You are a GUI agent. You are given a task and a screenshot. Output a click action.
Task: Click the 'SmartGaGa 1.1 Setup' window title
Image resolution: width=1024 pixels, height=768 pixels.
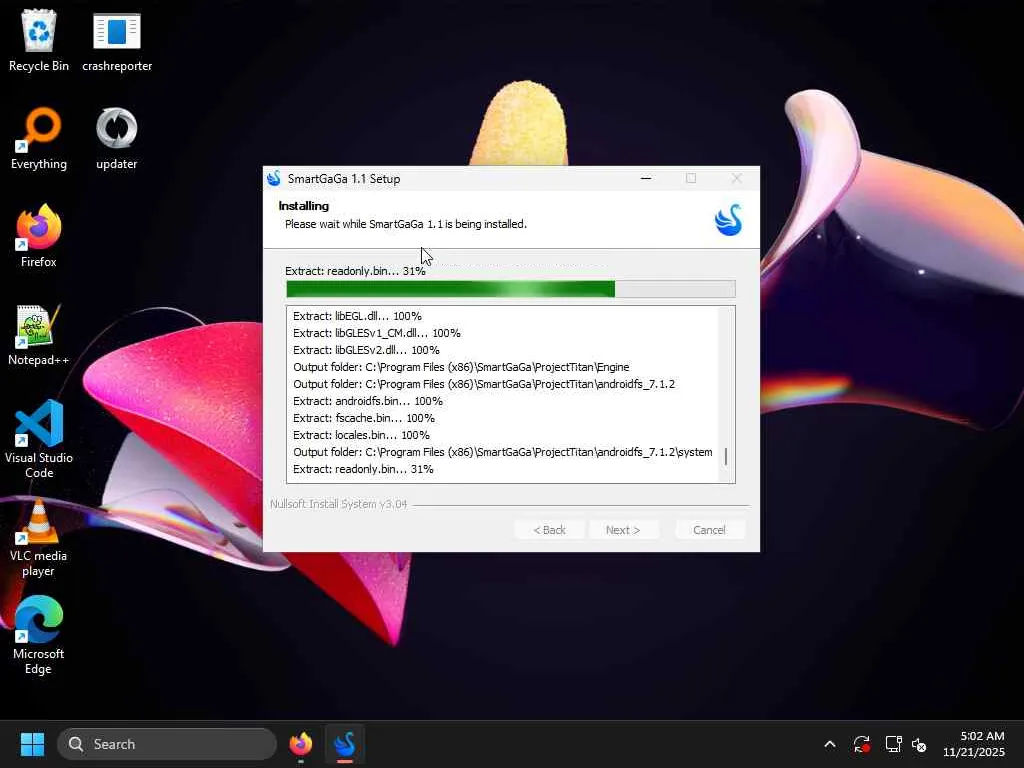point(344,179)
